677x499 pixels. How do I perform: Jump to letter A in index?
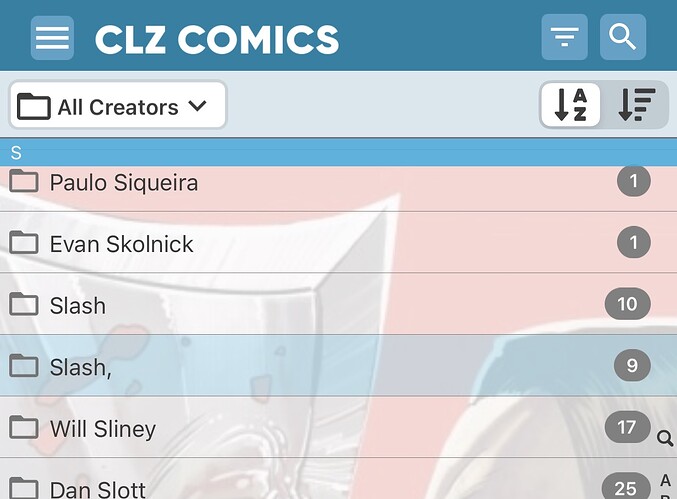(665, 481)
